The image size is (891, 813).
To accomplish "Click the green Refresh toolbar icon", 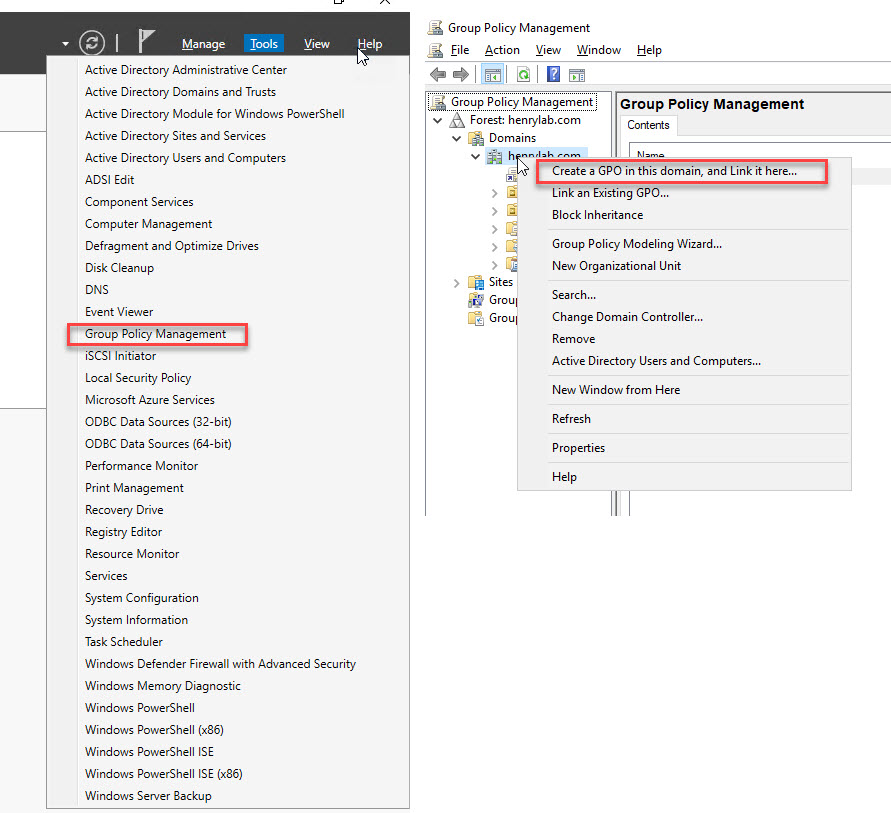I will coord(523,75).
